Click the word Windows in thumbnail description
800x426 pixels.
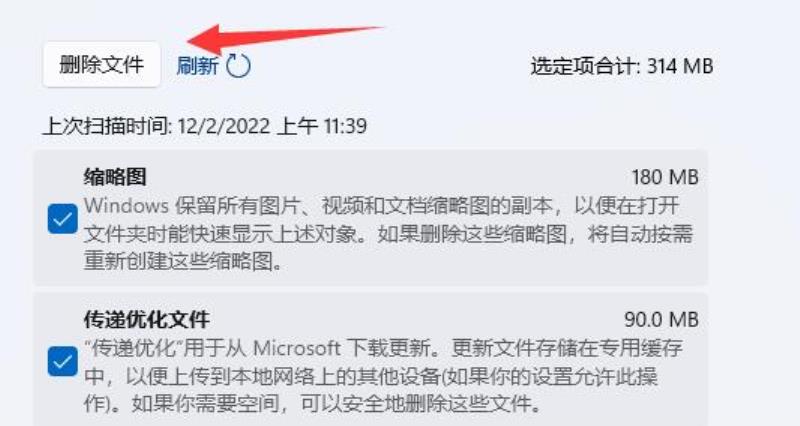[x=126, y=206]
